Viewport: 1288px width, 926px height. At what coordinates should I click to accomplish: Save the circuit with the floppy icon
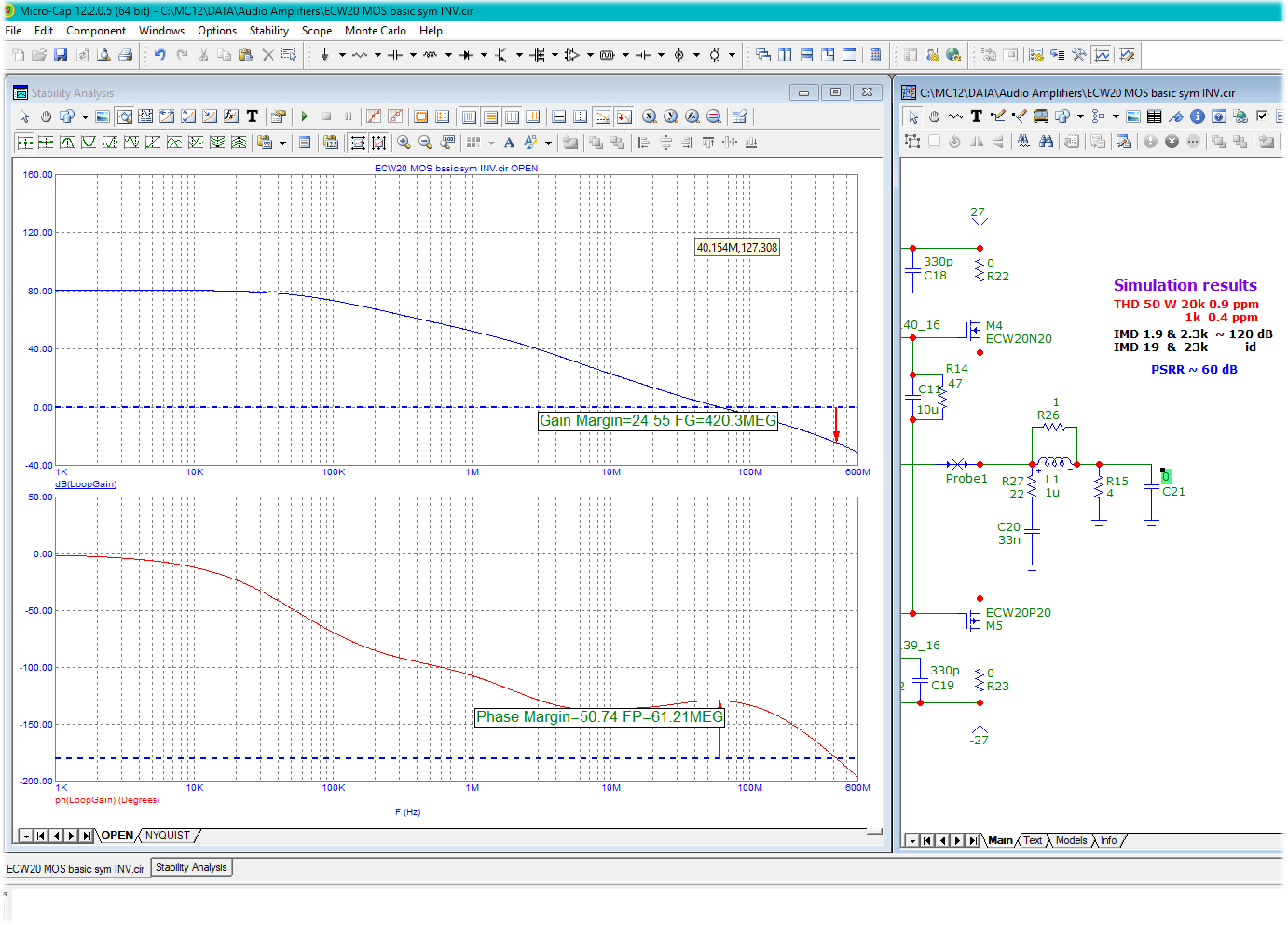coord(61,55)
